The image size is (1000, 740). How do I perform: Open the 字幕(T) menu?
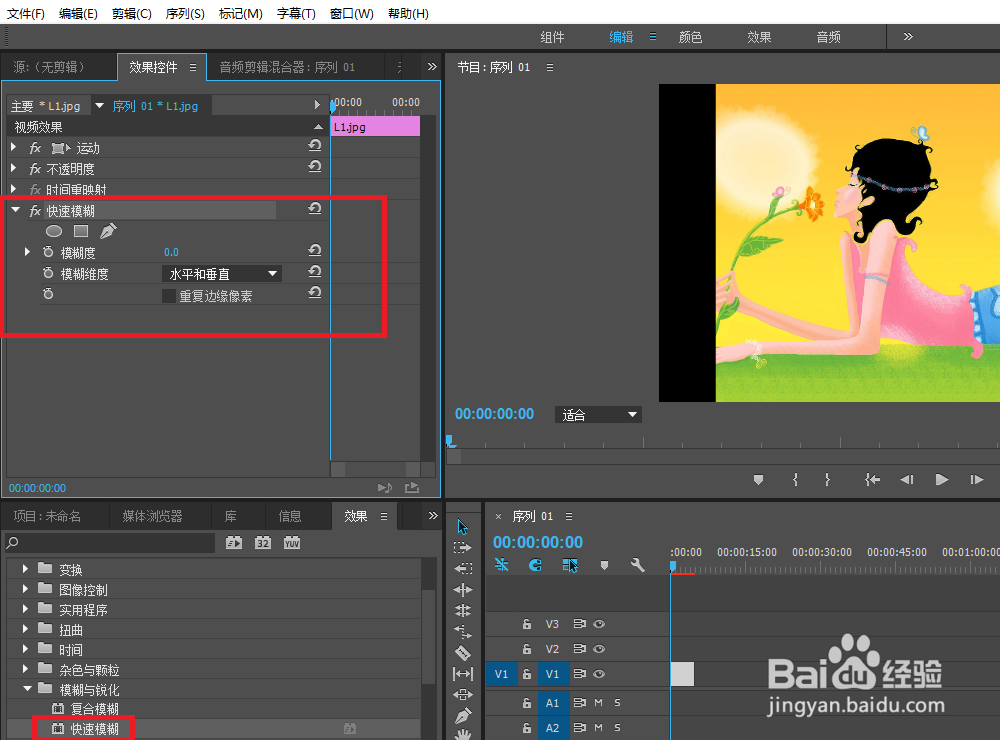(x=296, y=13)
